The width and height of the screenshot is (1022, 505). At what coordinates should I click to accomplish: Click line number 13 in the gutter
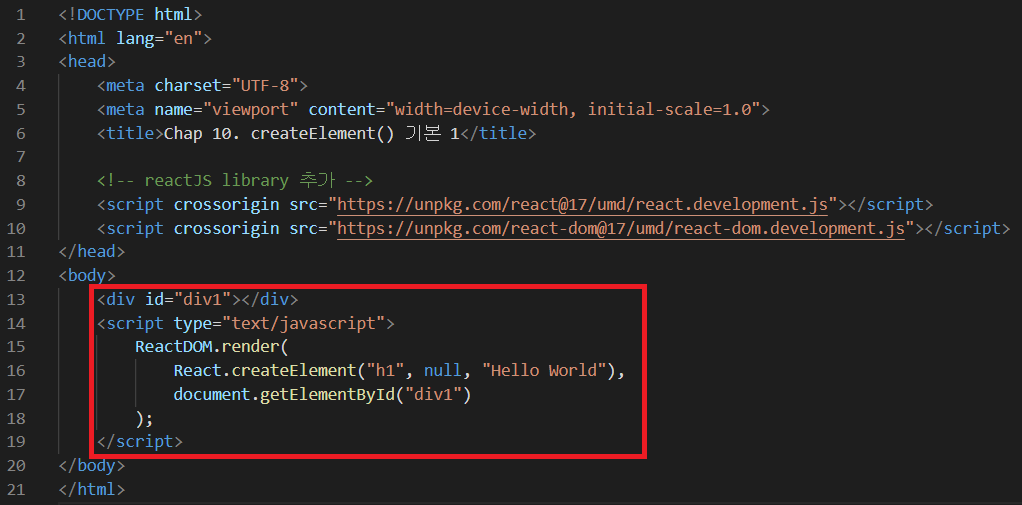(17, 300)
